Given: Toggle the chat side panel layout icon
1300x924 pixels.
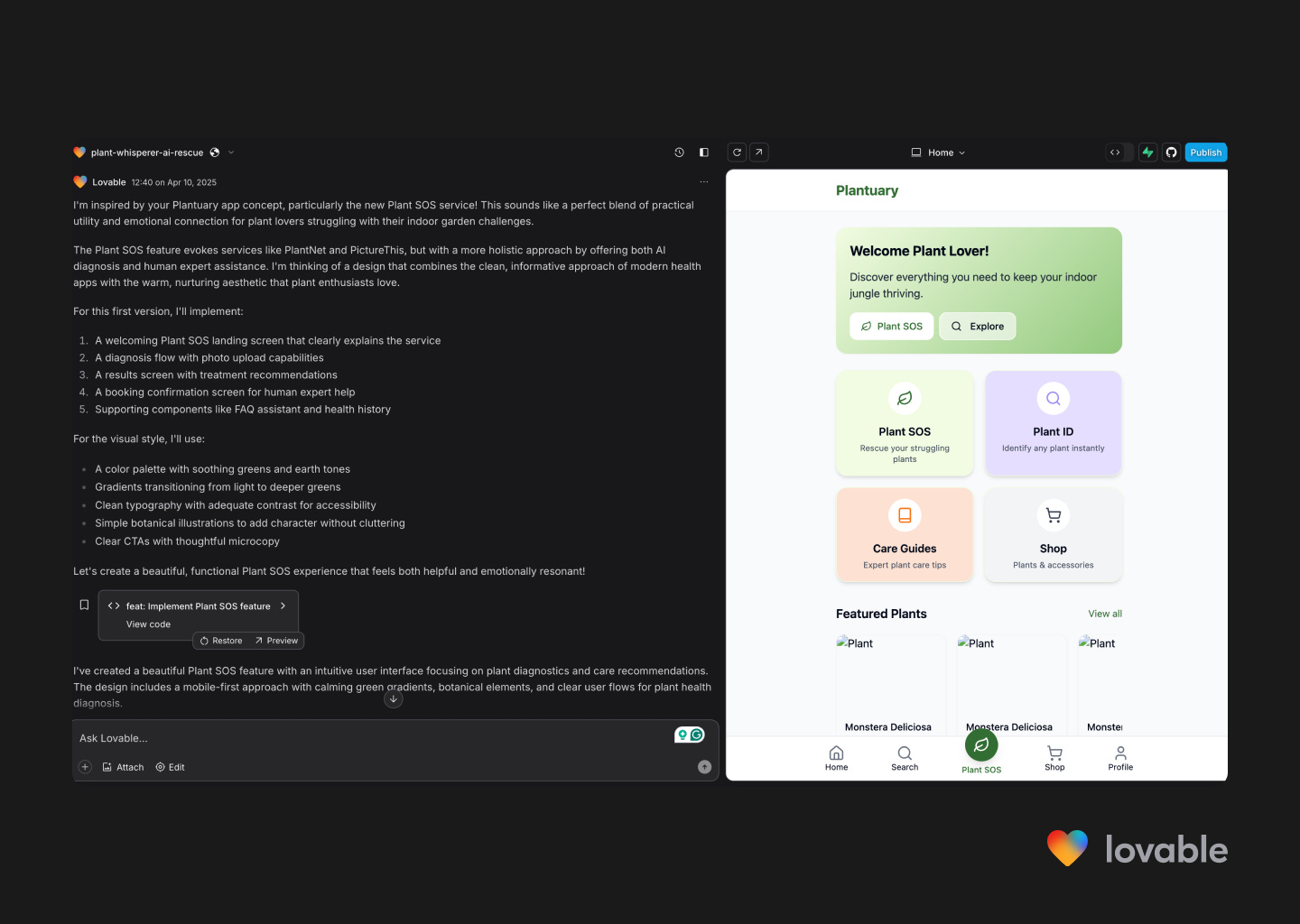Looking at the screenshot, I should [x=704, y=152].
